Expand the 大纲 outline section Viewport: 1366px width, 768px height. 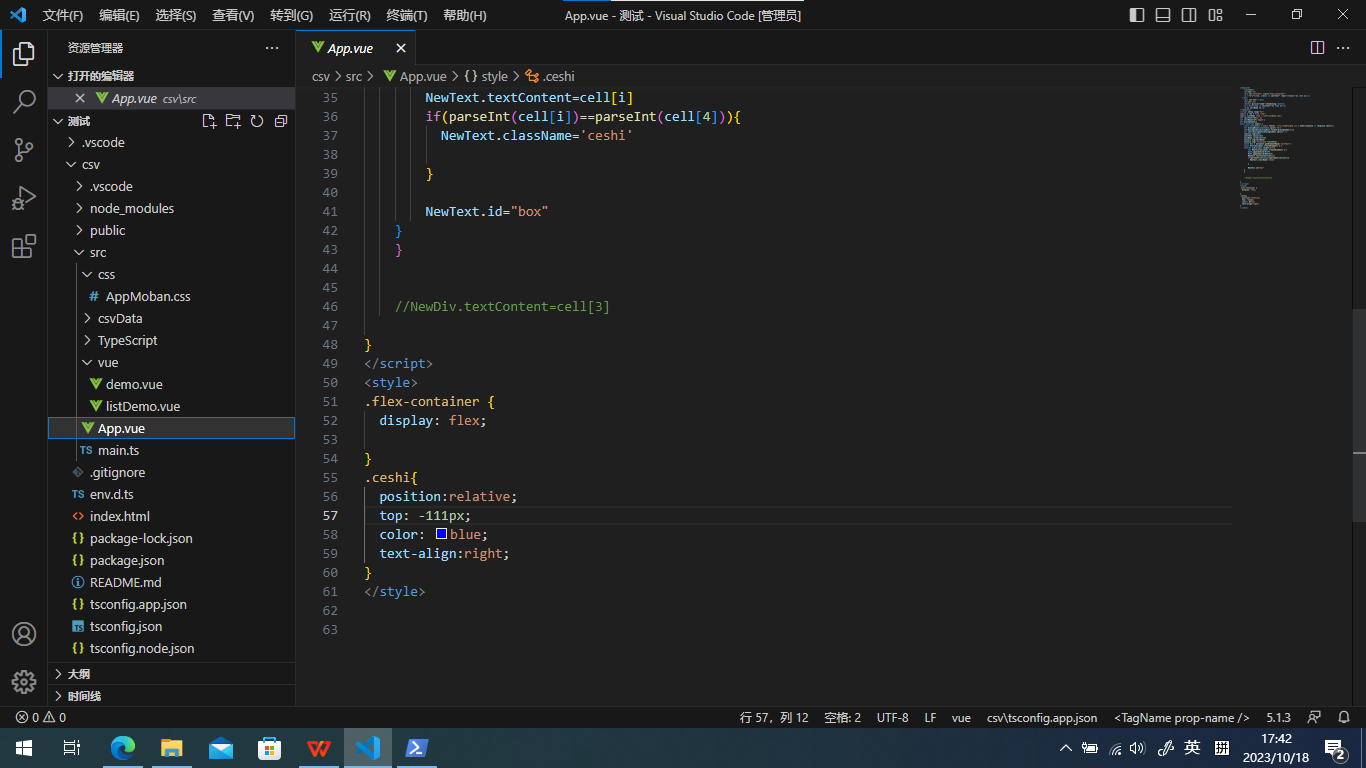pos(78,674)
